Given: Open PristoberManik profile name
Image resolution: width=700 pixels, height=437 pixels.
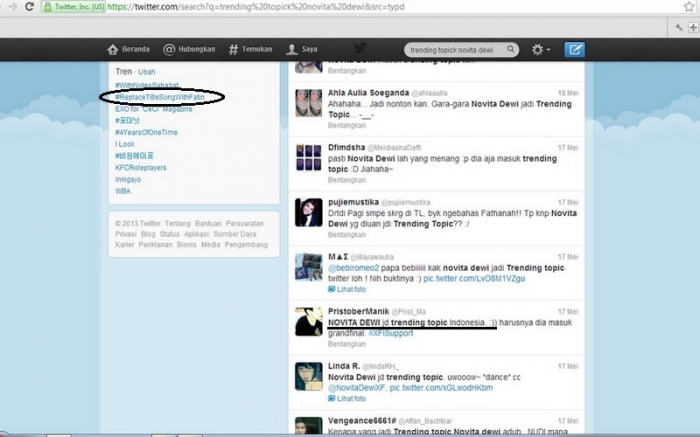Looking at the screenshot, I should coord(358,312).
